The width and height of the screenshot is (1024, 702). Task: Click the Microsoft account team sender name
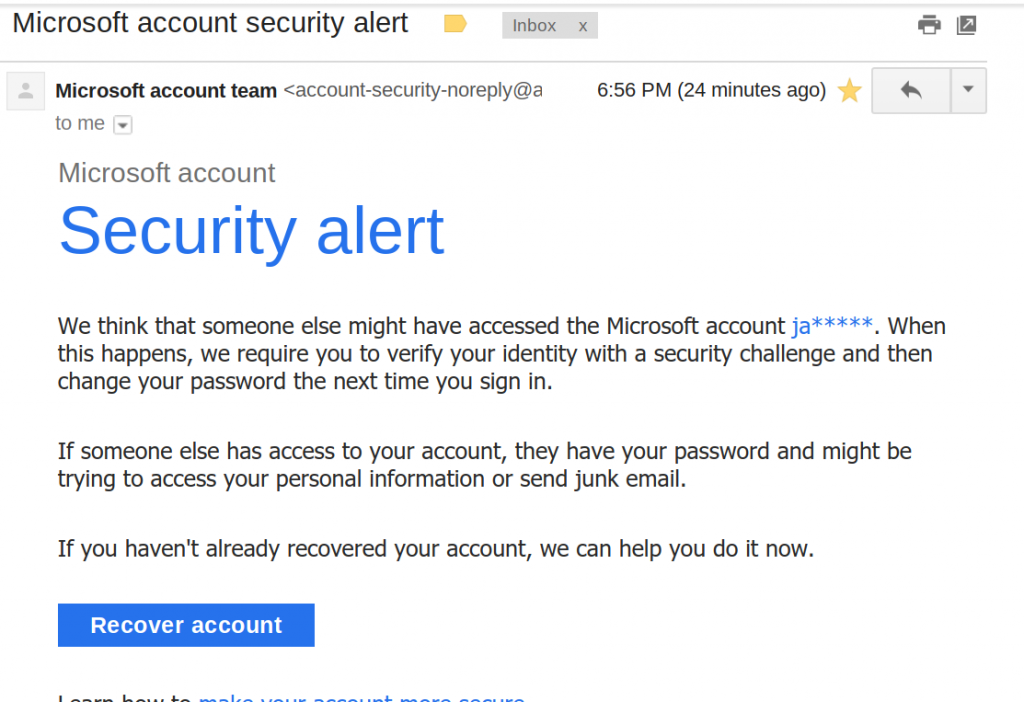[166, 90]
